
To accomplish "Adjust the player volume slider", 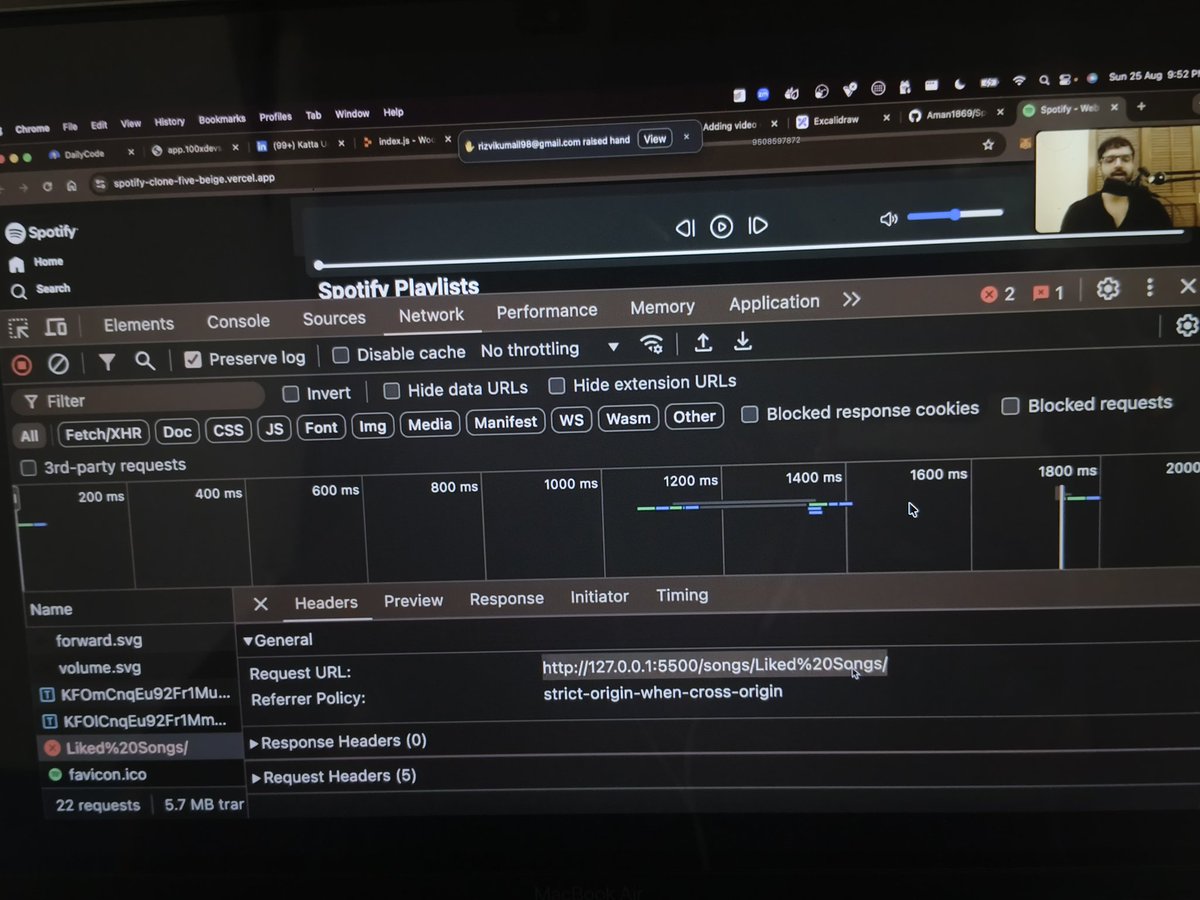I will pos(955,214).
